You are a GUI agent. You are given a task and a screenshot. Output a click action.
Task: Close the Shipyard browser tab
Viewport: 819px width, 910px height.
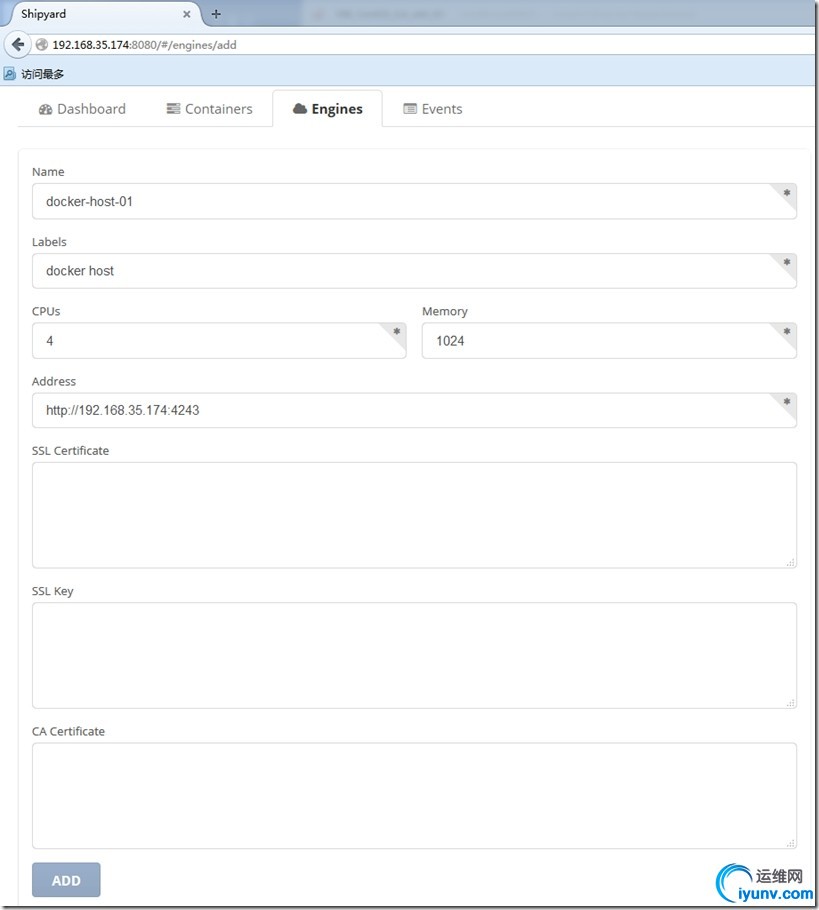[x=187, y=14]
